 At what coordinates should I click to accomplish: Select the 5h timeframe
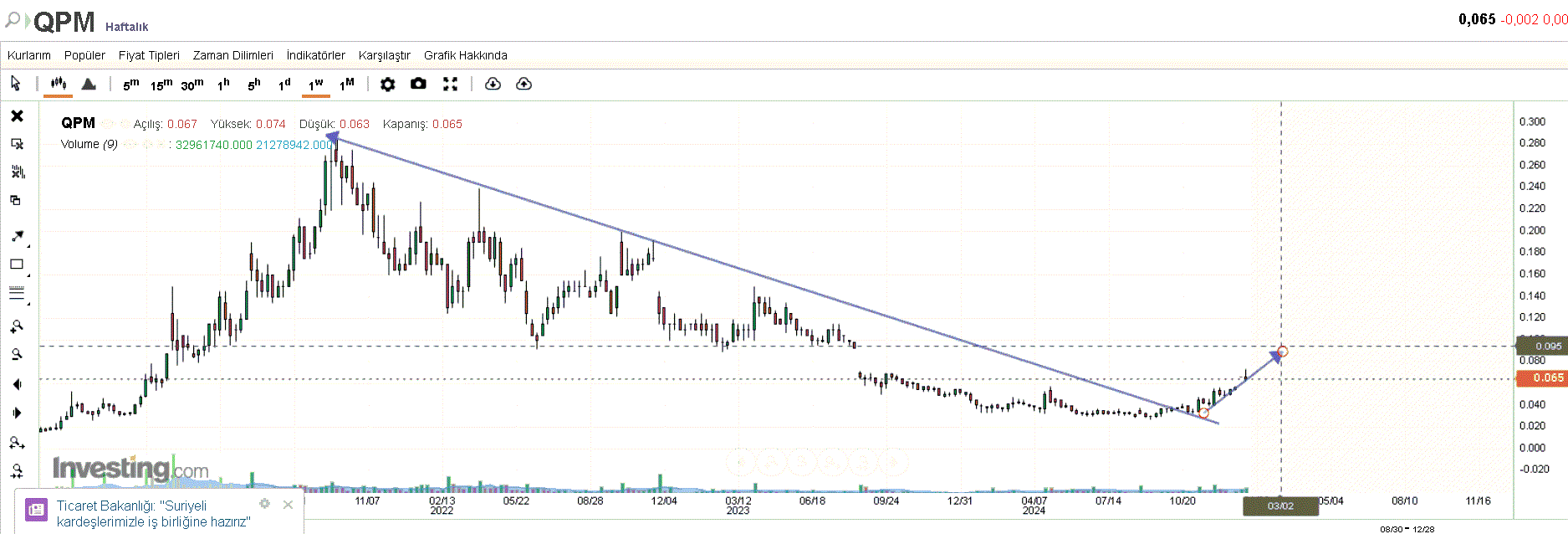(x=254, y=85)
